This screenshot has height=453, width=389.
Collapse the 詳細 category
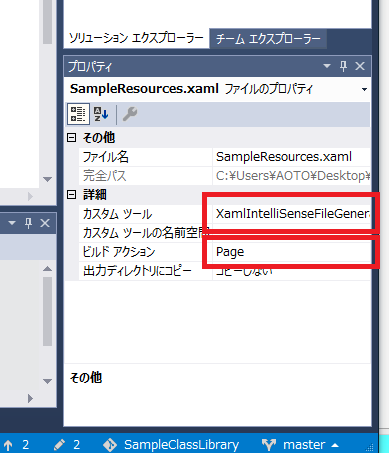pos(72,195)
